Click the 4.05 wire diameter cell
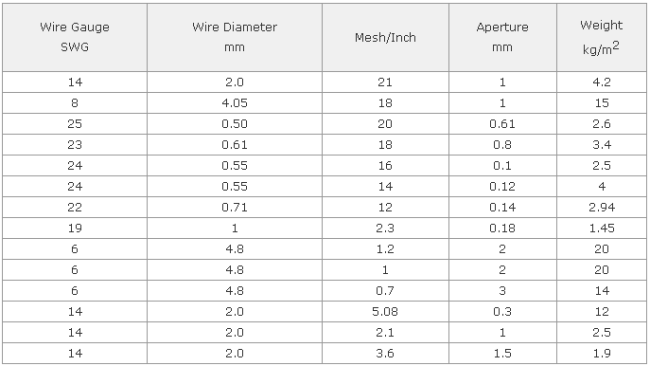The width and height of the screenshot is (650, 366). (x=235, y=103)
